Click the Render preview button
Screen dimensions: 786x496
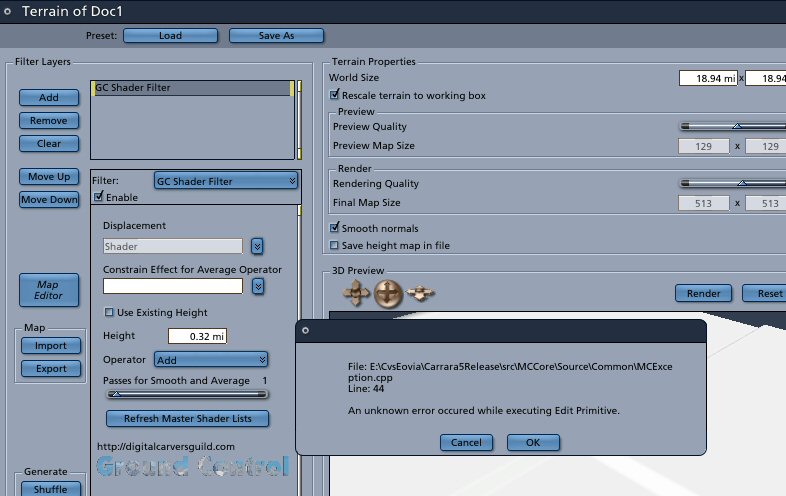coord(703,293)
